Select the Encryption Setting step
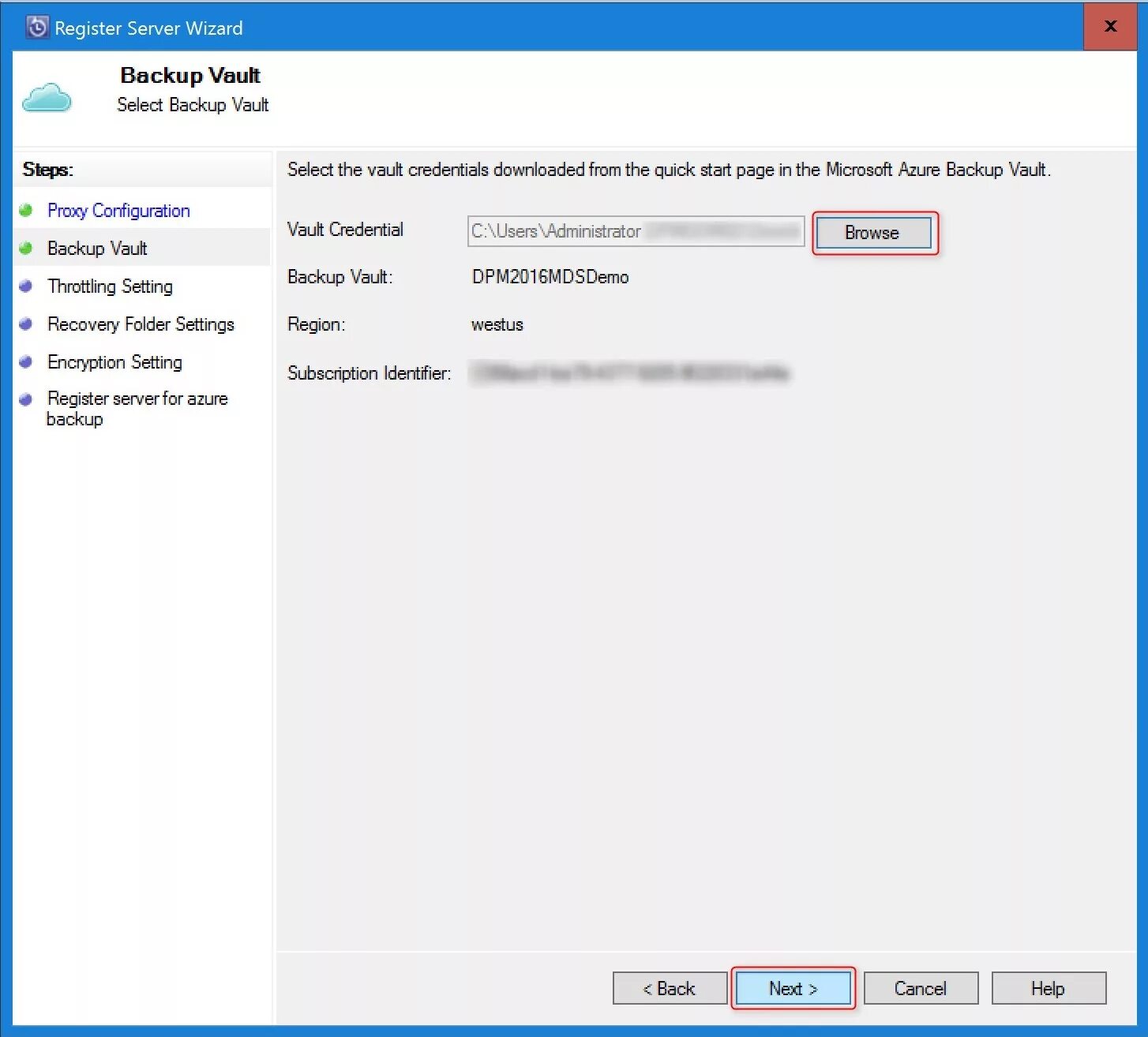1148x1037 pixels. [114, 362]
